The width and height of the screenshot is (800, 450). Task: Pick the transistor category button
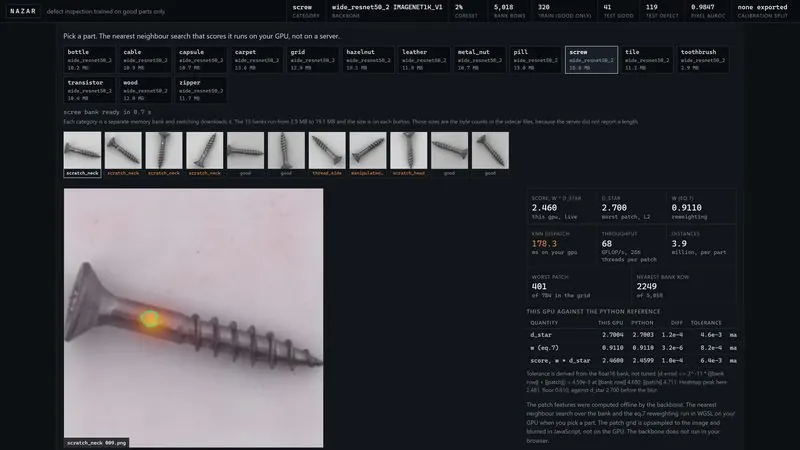[89, 90]
